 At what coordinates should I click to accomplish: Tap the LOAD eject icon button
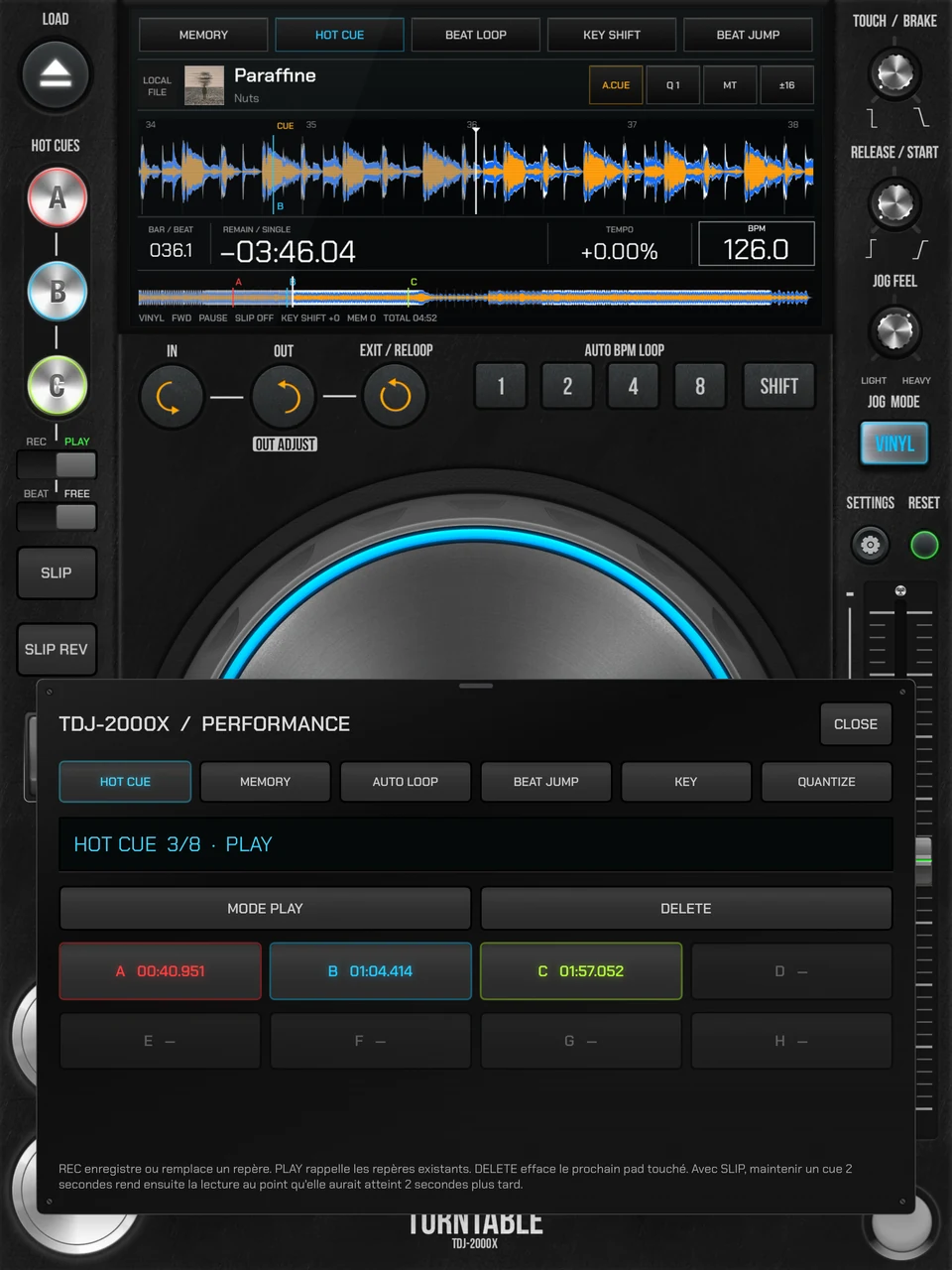56,74
